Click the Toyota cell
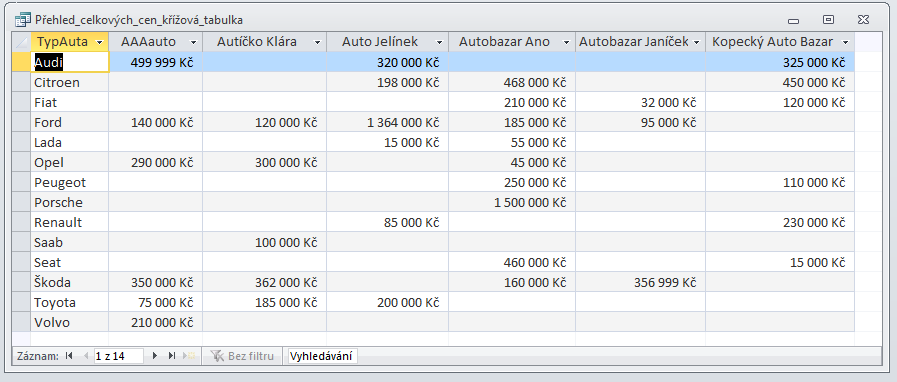 (70, 302)
